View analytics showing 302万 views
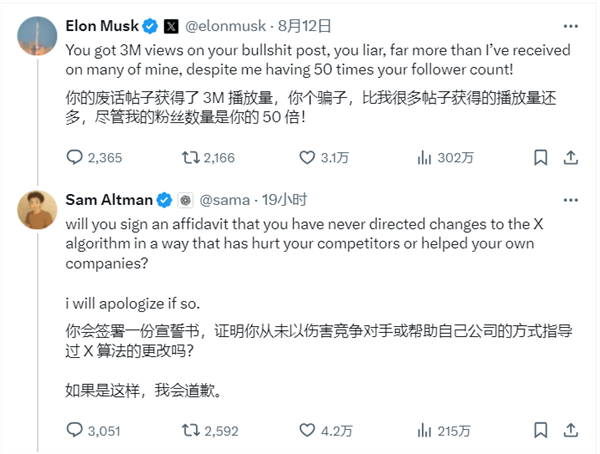The height and width of the screenshot is (454, 600). point(424,156)
